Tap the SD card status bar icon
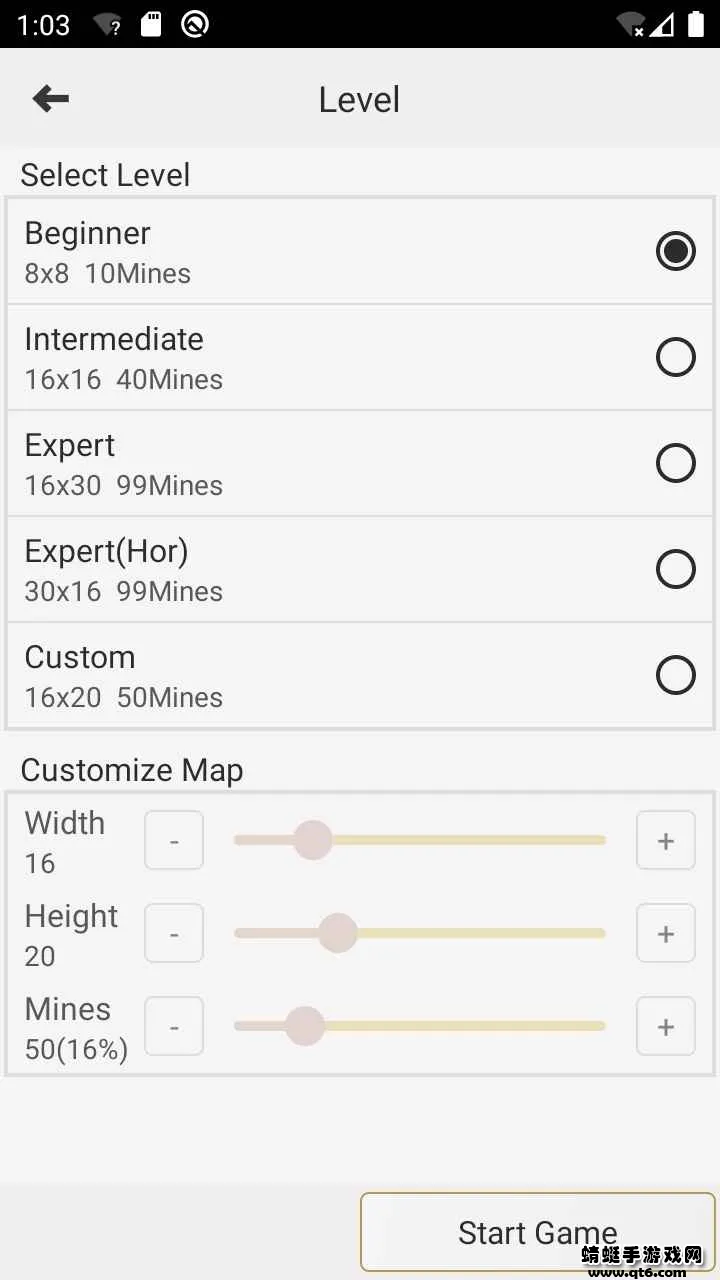The width and height of the screenshot is (720, 1280). pyautogui.click(x=151, y=24)
